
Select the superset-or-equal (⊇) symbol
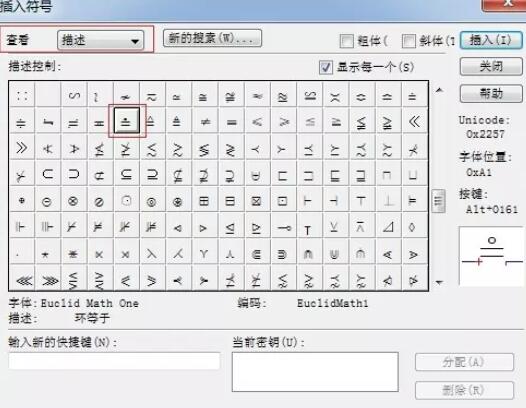pyautogui.click(x=152, y=174)
